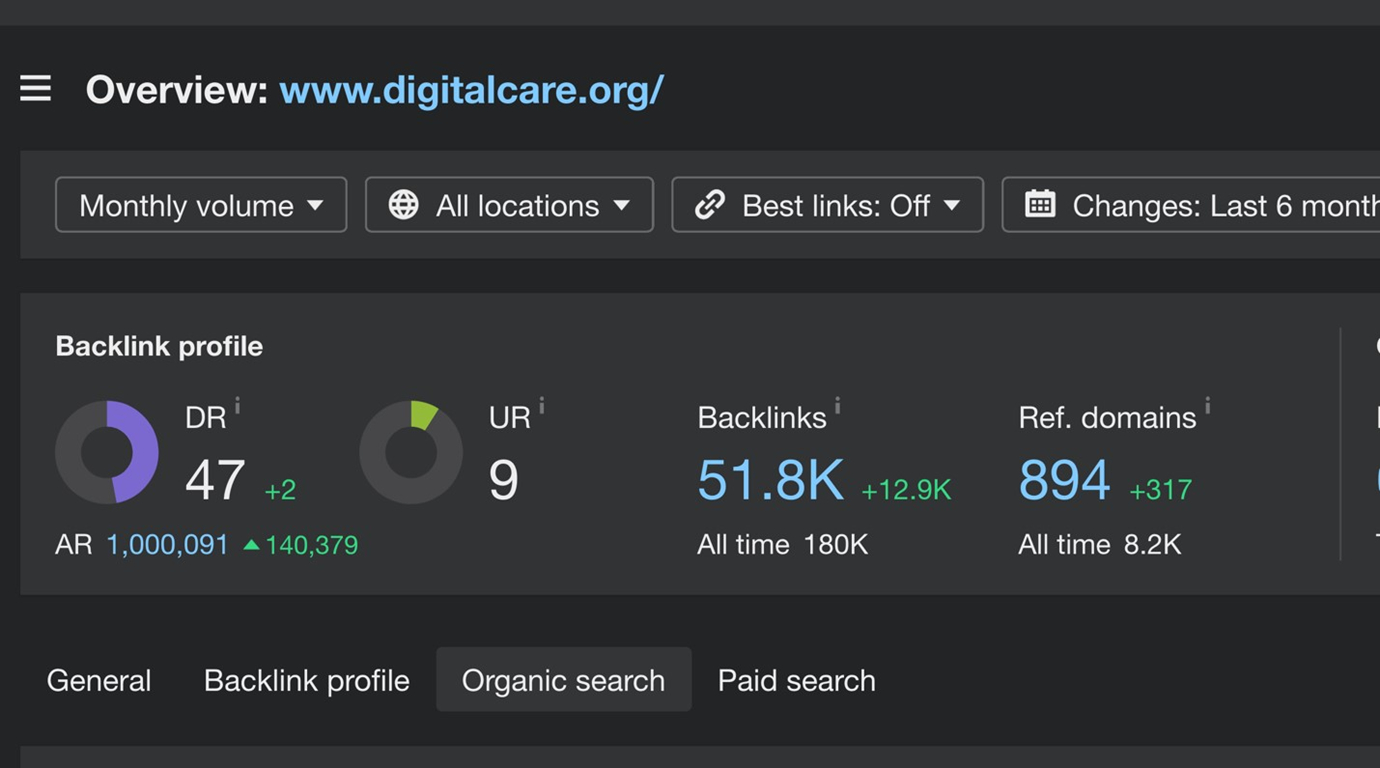Screen dimensions: 1380x768
Task: Click the Ref. domains info icon
Action: (1207, 405)
